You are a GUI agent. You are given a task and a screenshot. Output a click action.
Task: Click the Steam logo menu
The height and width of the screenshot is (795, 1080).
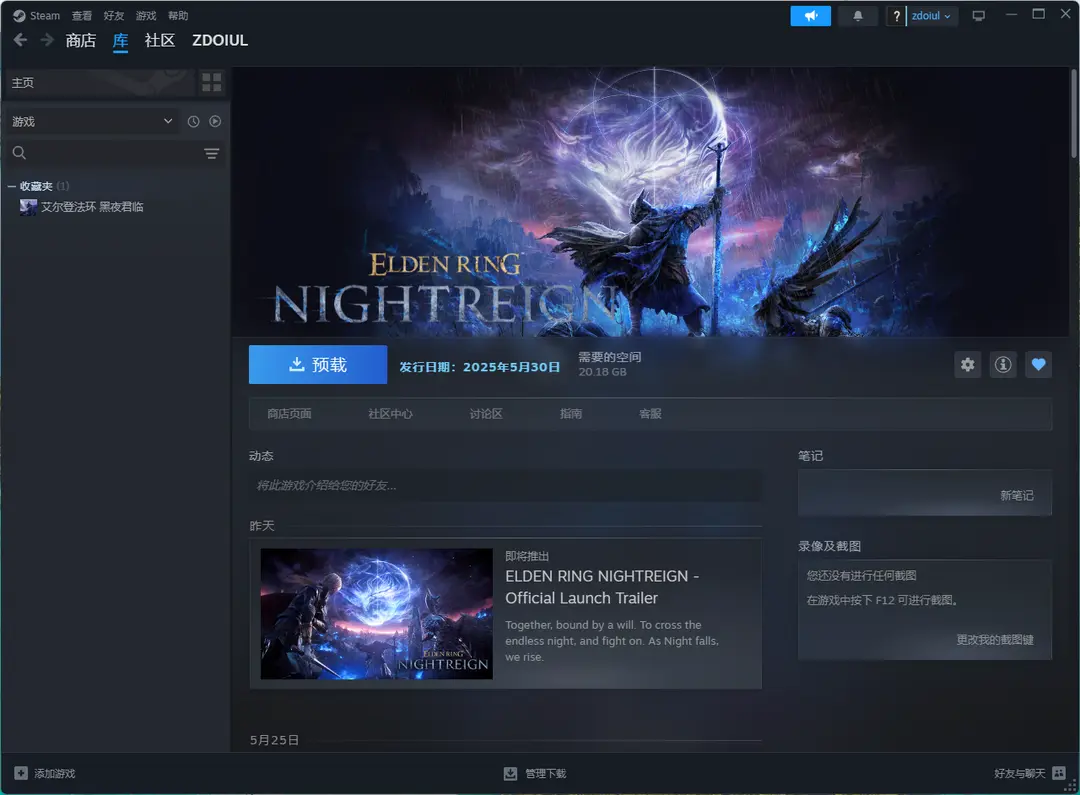(19, 16)
